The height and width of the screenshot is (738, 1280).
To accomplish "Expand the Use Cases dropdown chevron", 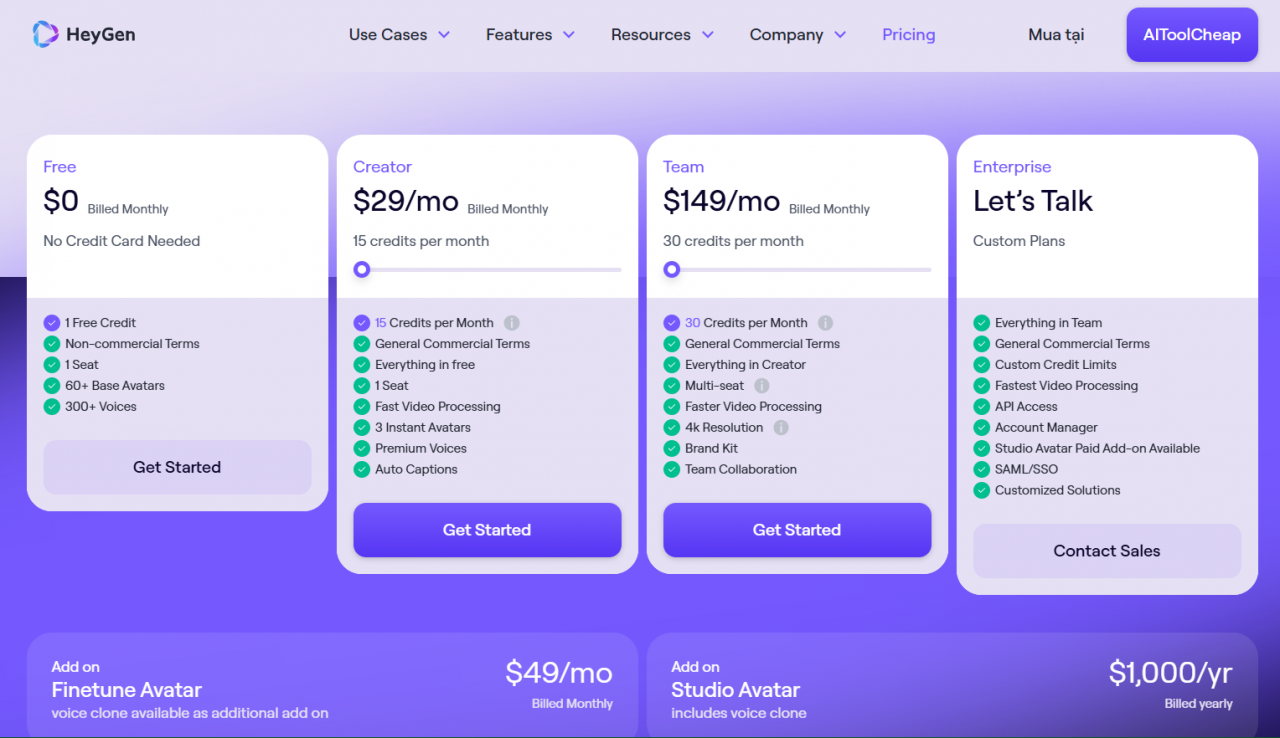I will point(444,35).
